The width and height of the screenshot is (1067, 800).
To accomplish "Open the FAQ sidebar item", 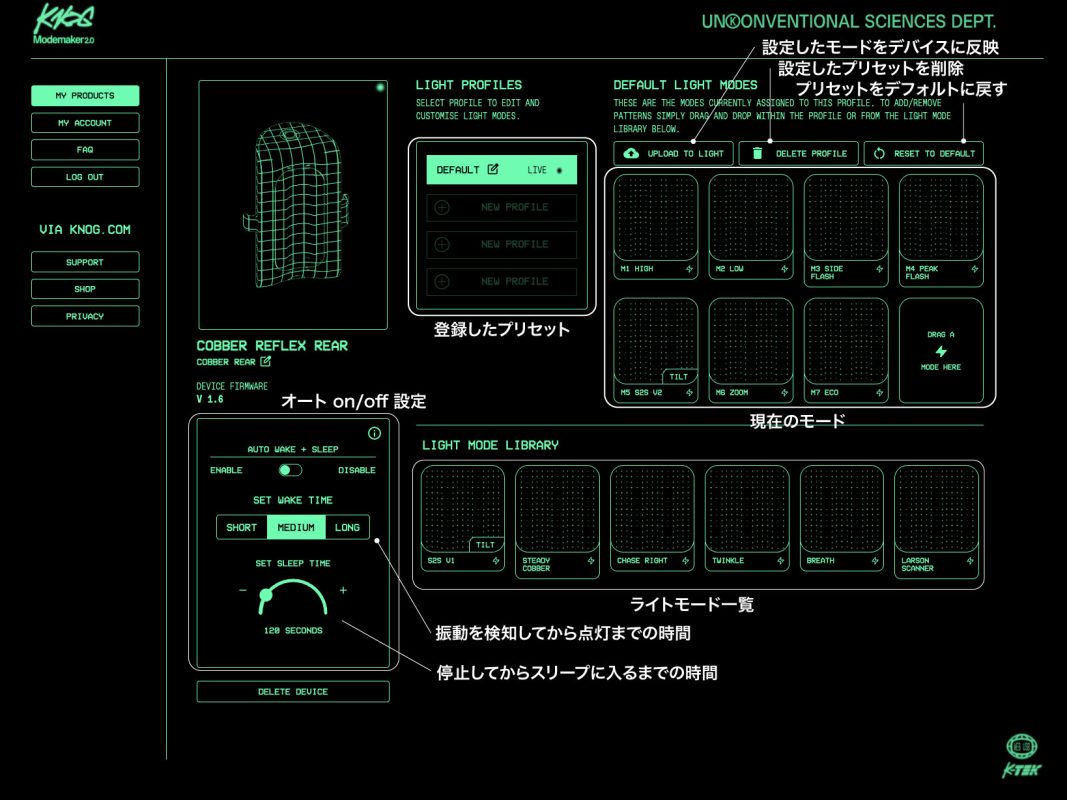I will pos(85,150).
